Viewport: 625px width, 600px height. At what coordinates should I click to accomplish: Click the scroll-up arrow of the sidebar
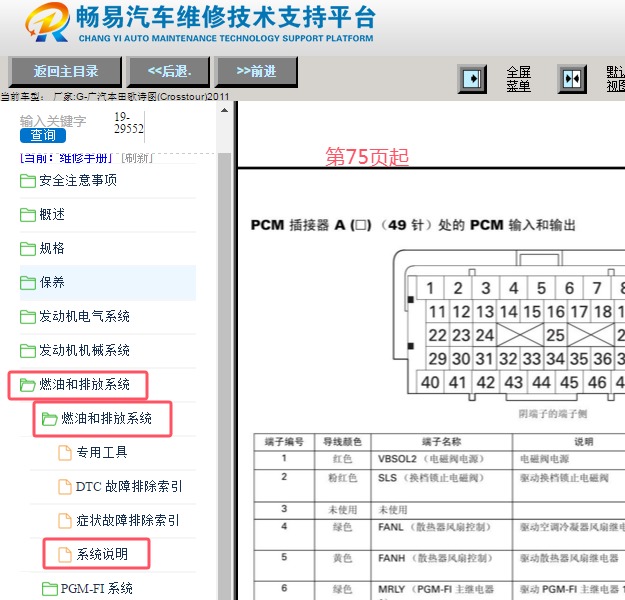(x=224, y=110)
